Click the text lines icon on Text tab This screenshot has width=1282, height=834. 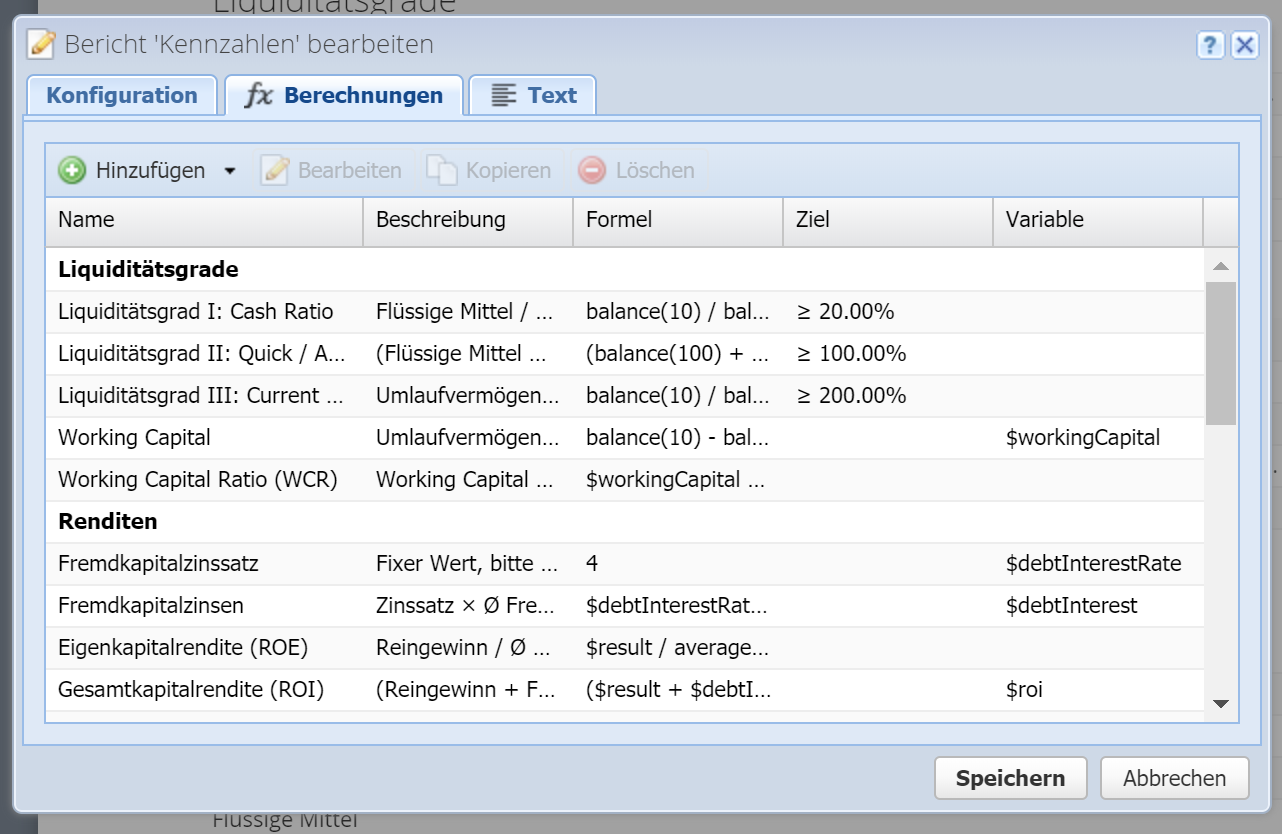[504, 96]
